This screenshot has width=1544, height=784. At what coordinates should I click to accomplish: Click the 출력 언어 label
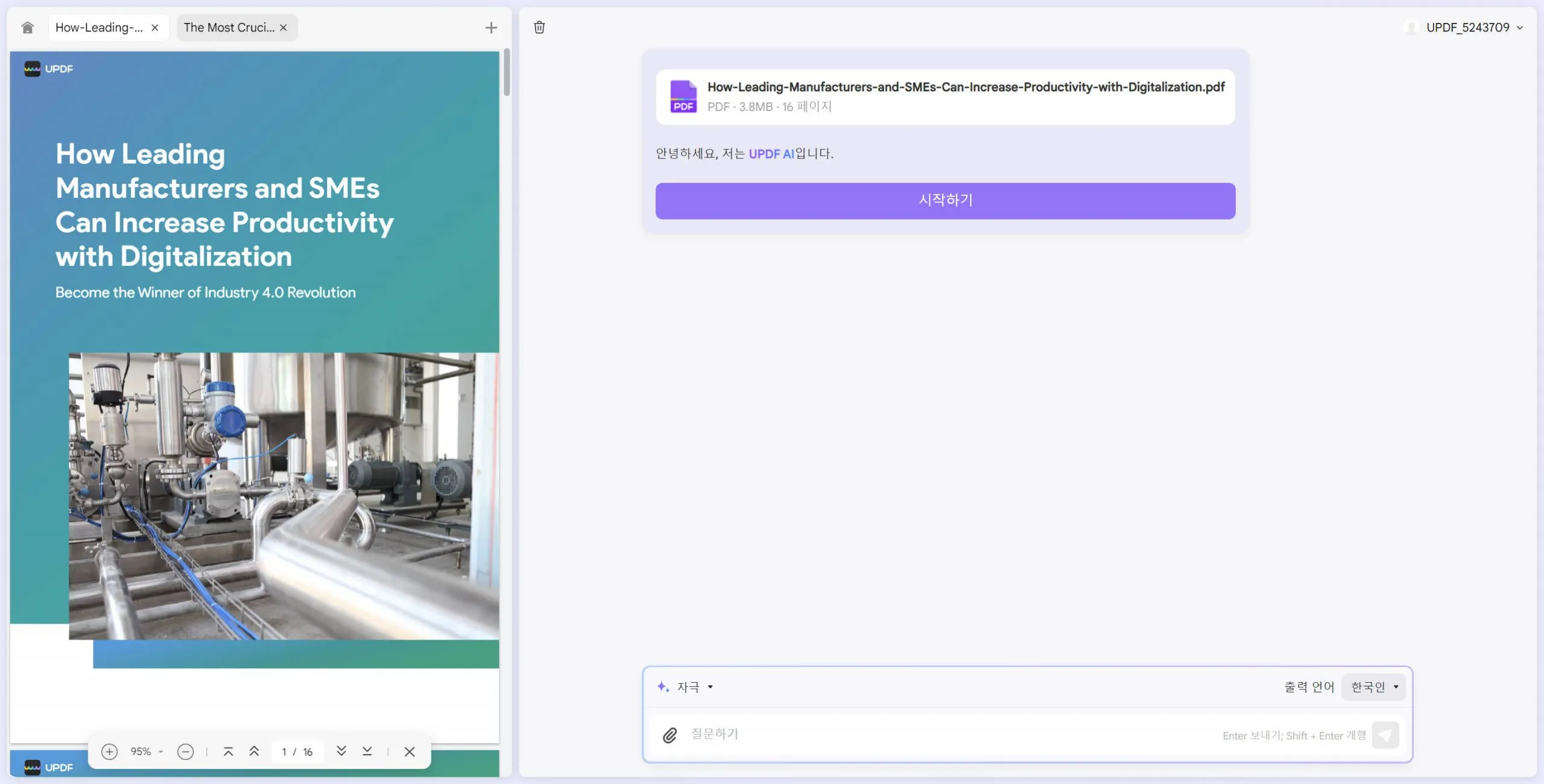coord(1309,687)
